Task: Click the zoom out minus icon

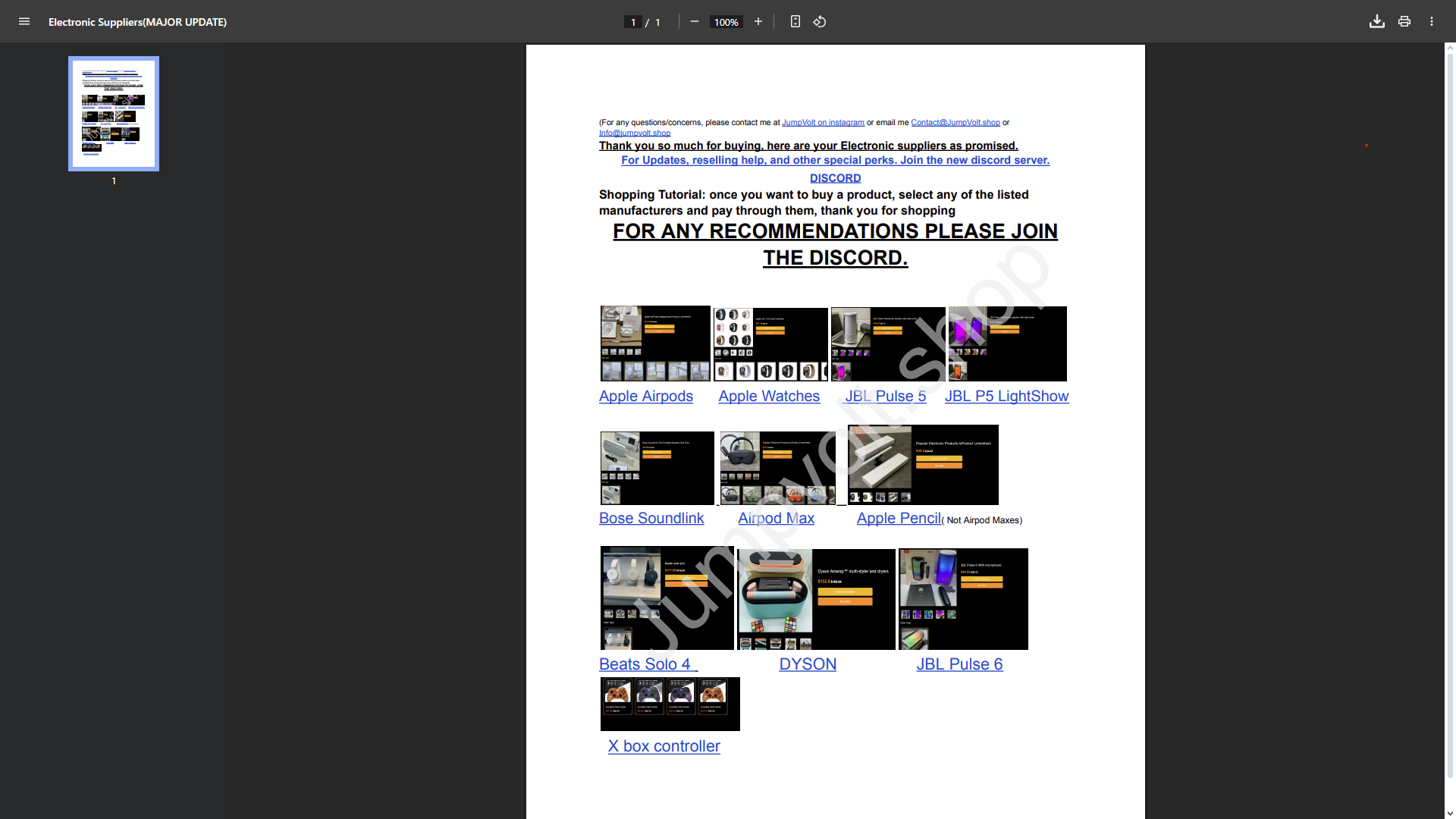Action: pos(694,22)
